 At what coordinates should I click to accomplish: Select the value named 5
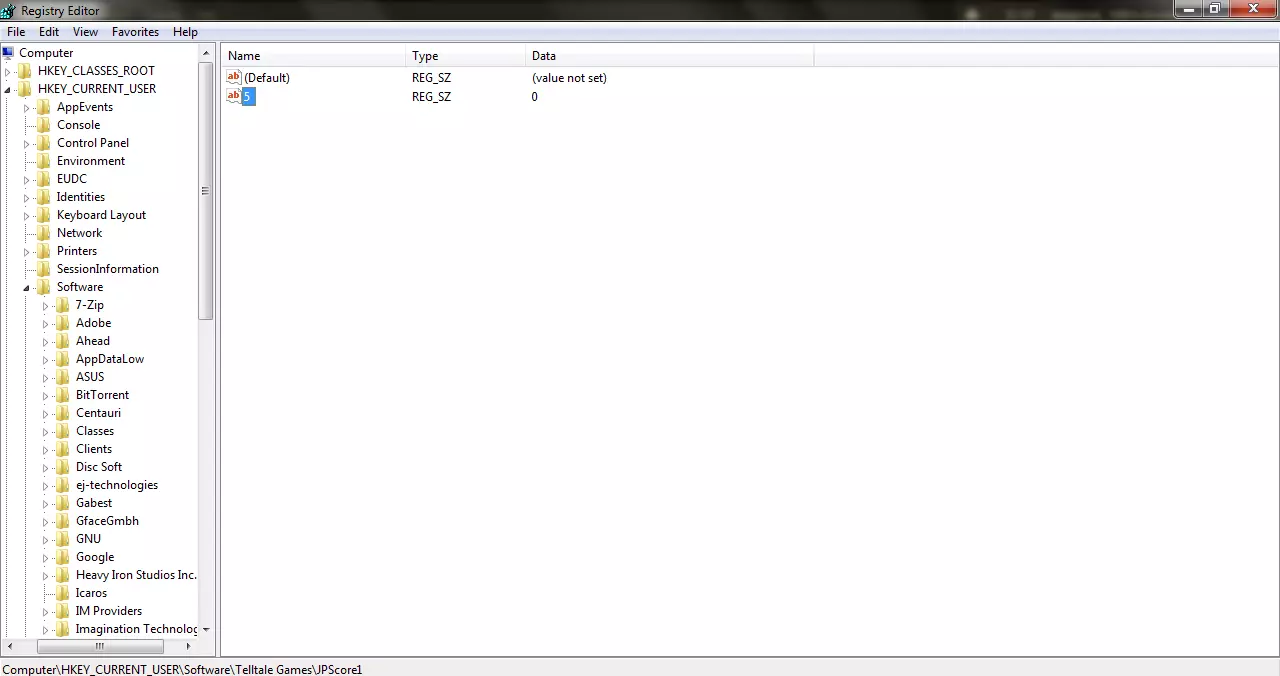pyautogui.click(x=248, y=97)
